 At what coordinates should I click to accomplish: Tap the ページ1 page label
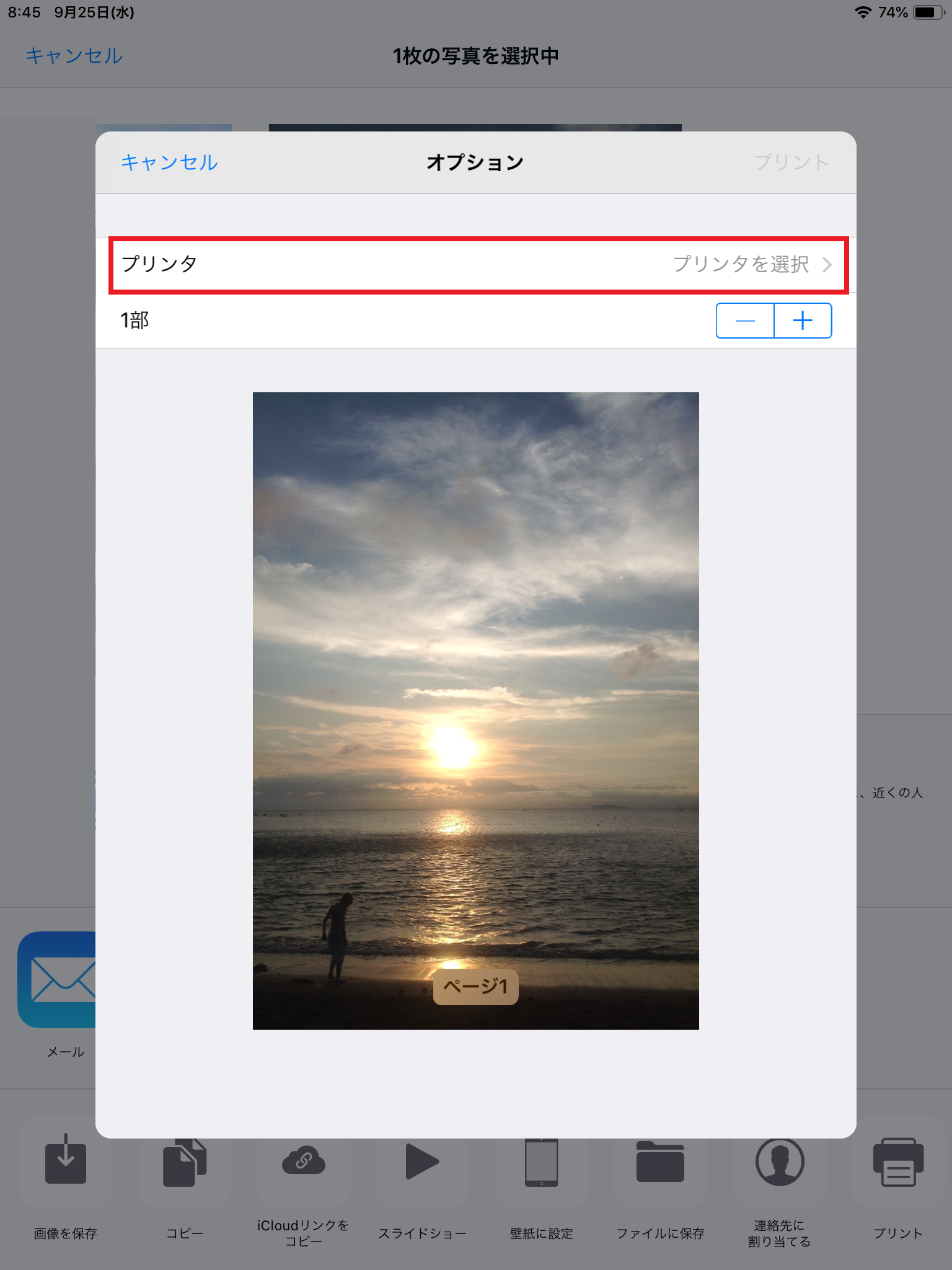tap(475, 987)
